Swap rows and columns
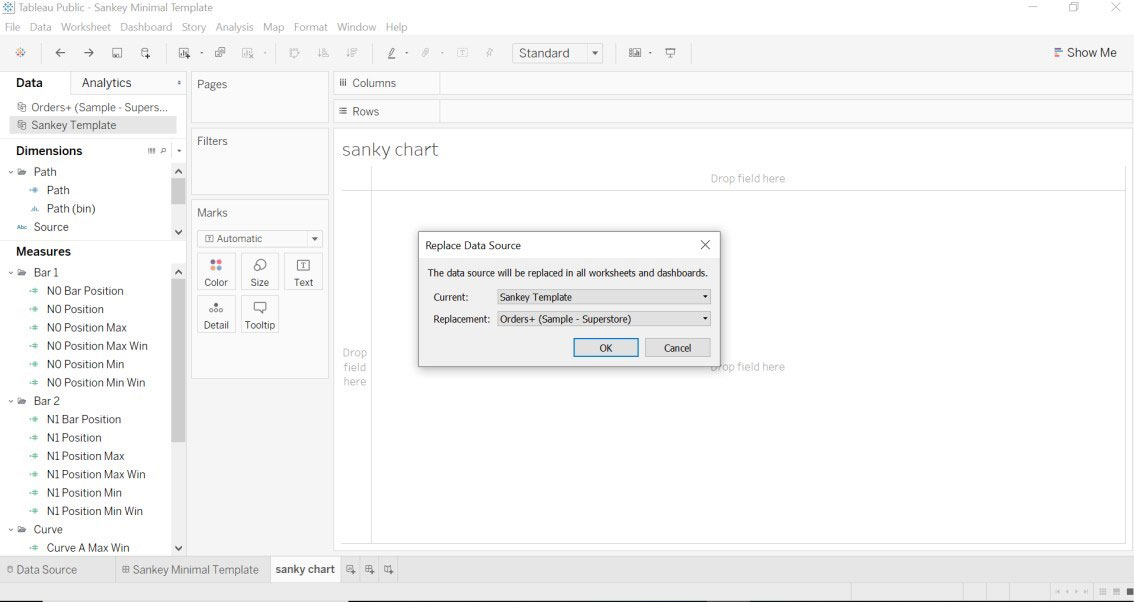Screen dimensions: 1134x602 293,52
